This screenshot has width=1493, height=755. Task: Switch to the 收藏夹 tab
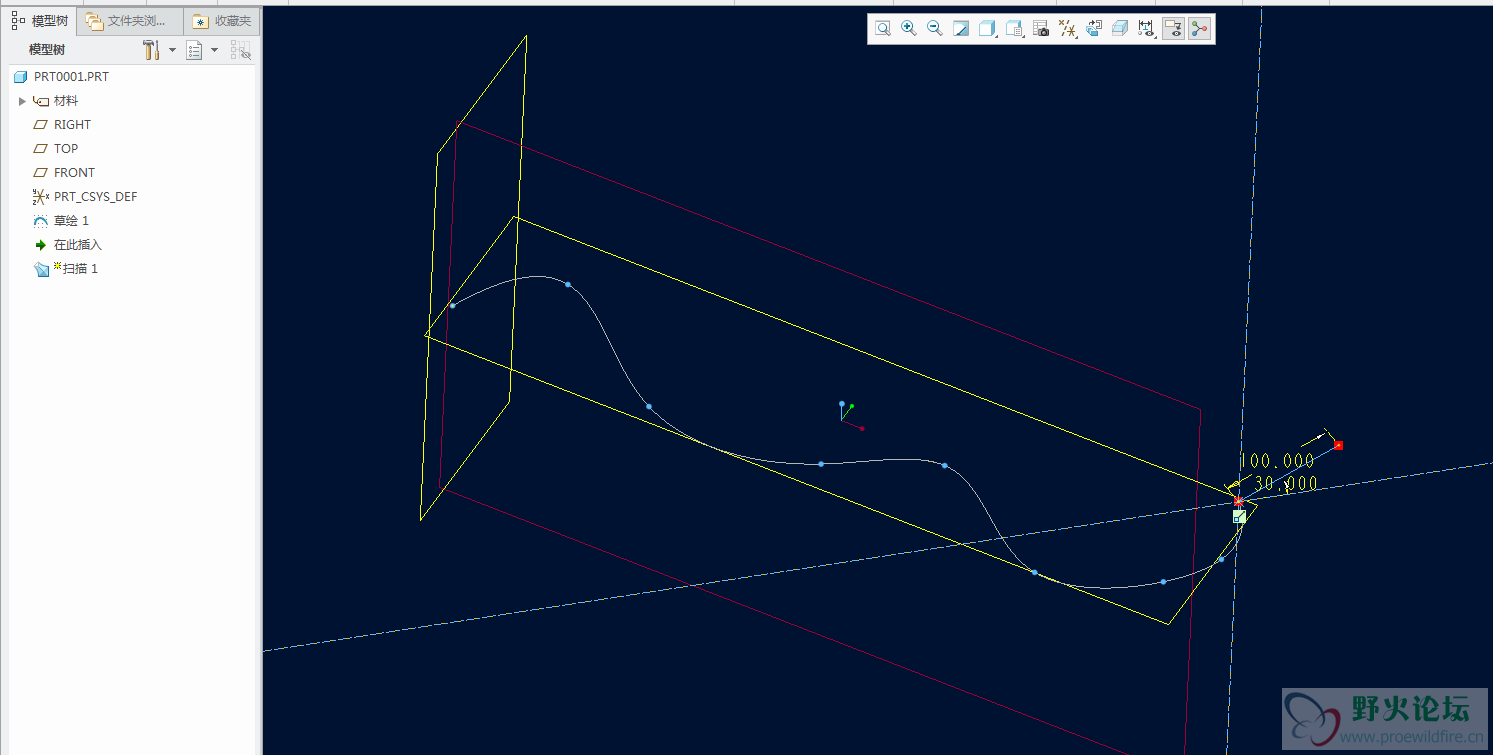tap(222, 20)
